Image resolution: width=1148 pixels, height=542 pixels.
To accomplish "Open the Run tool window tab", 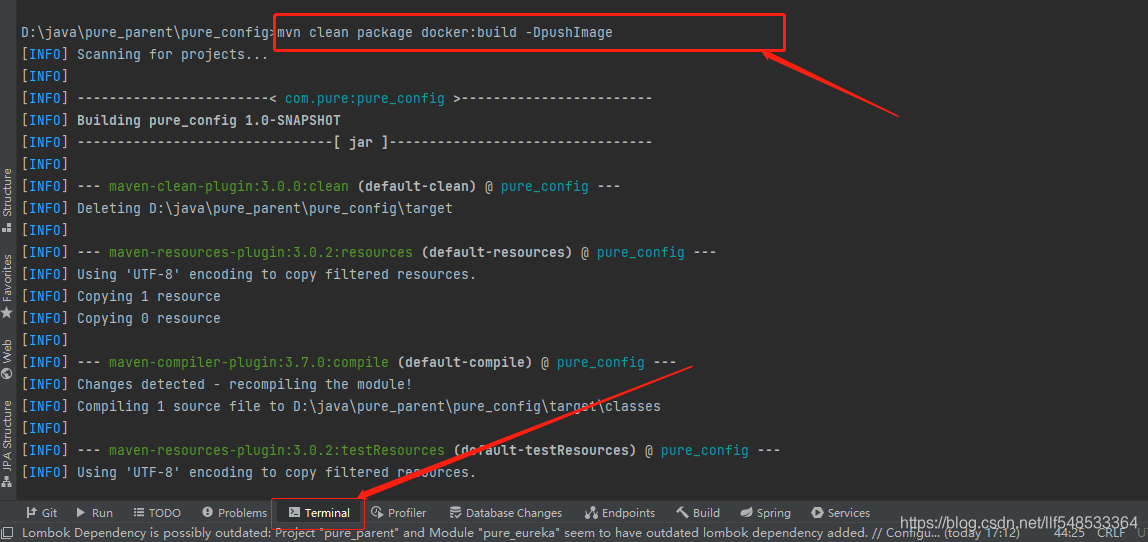I will click(94, 513).
